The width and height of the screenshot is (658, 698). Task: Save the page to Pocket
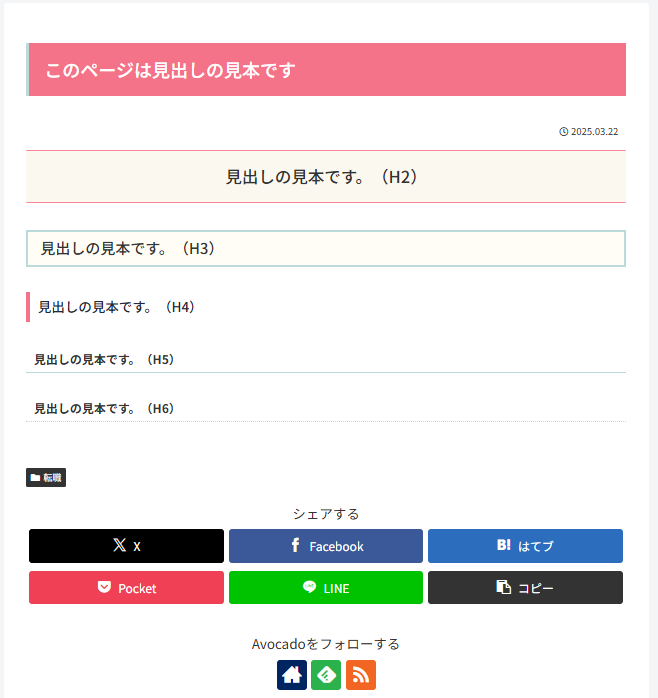click(126, 588)
